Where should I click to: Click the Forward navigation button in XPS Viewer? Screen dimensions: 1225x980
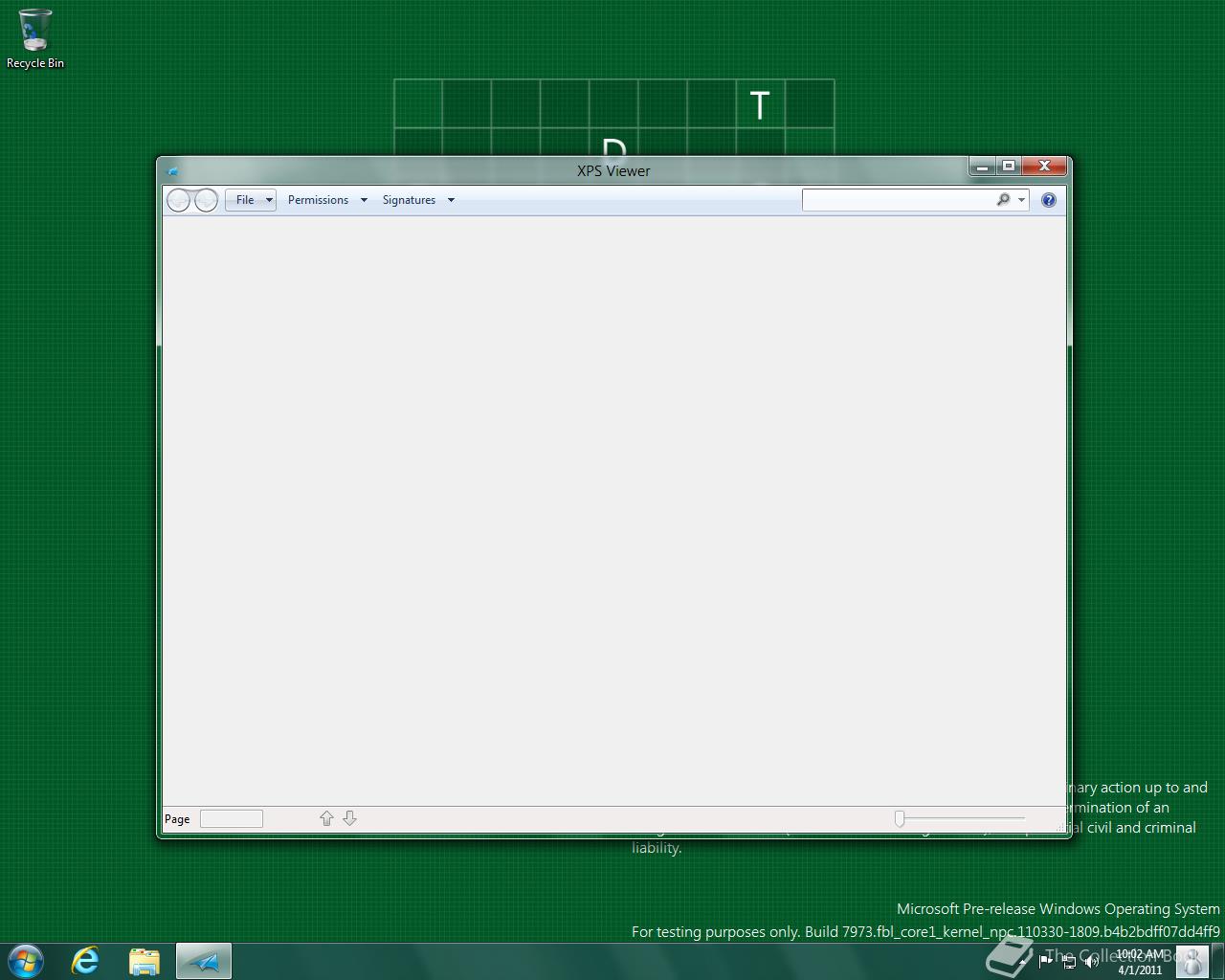tap(206, 200)
